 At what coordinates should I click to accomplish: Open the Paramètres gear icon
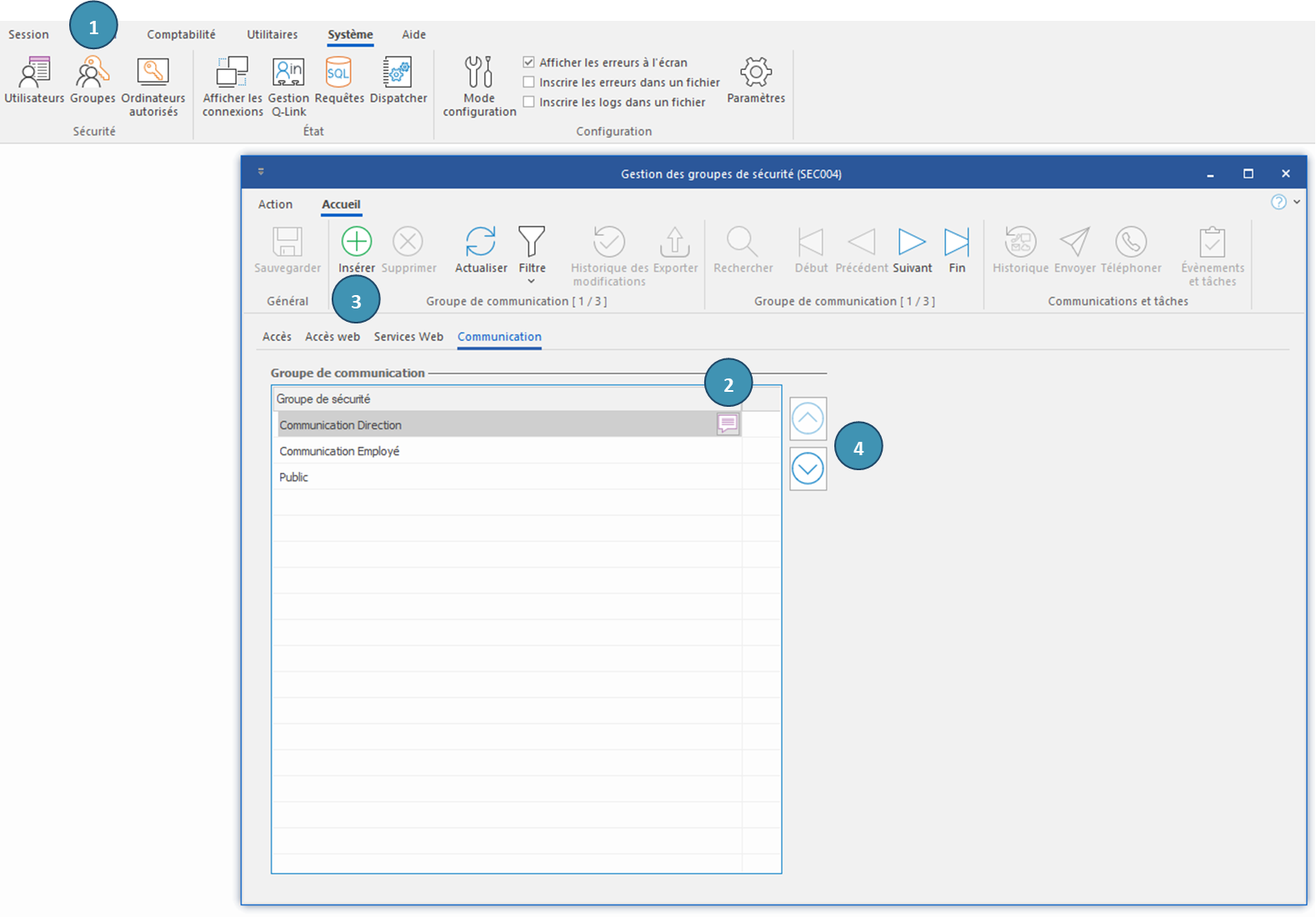point(755,73)
